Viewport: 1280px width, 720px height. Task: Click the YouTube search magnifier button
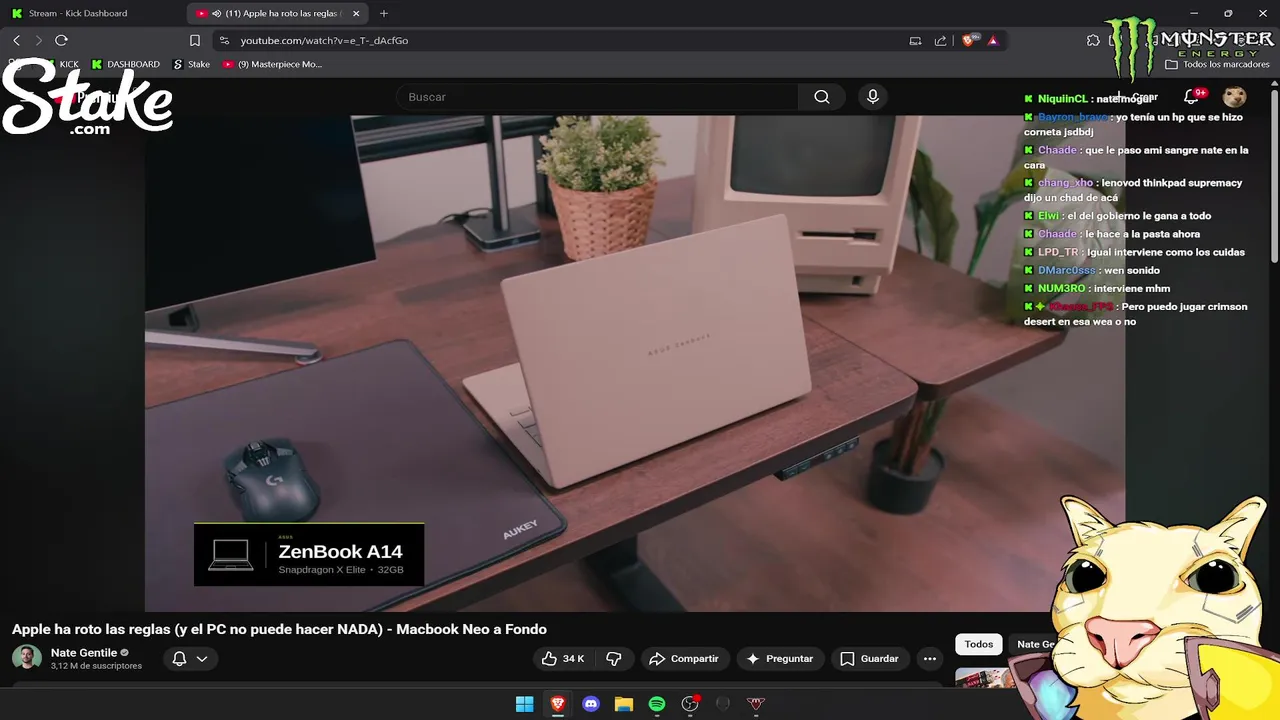tap(822, 97)
